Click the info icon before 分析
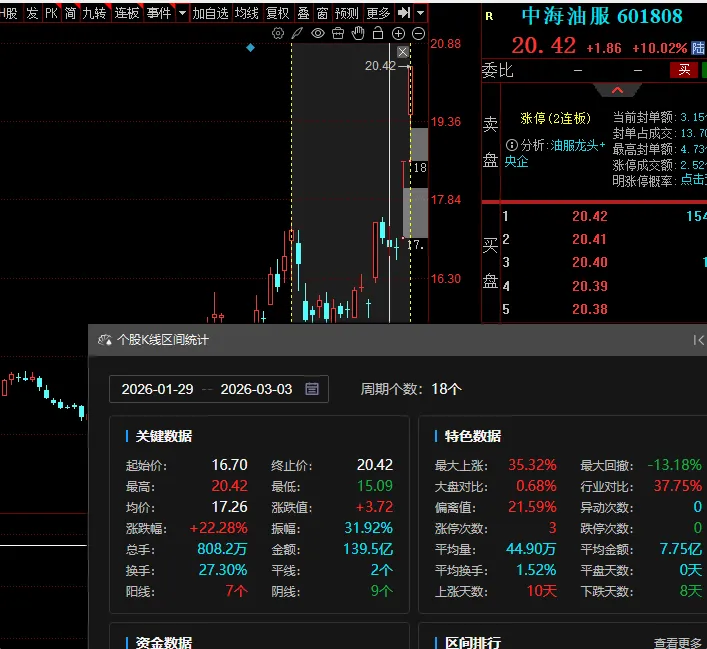This screenshot has width=707, height=649. (511, 145)
